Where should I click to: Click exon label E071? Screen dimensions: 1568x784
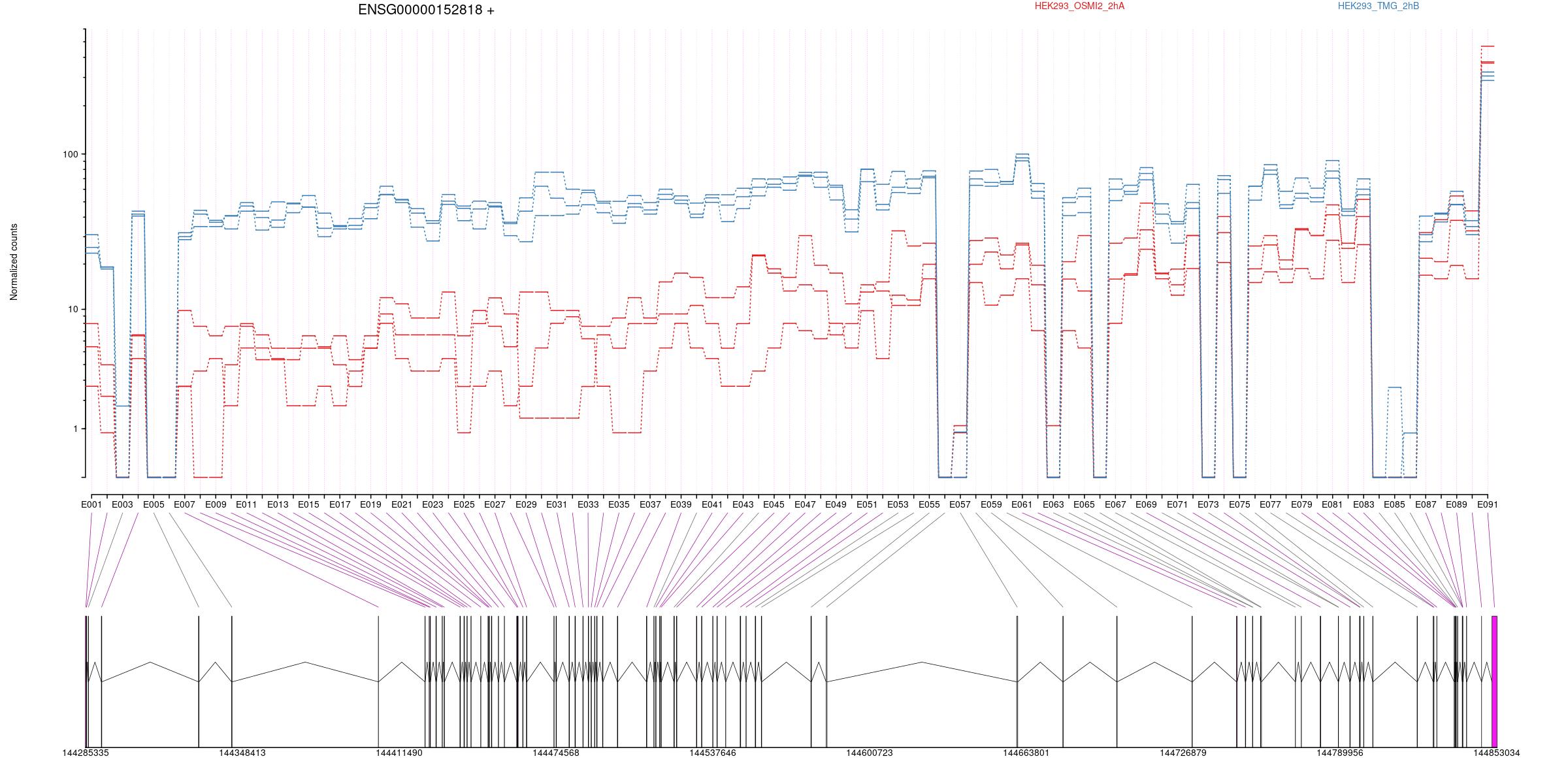[x=1177, y=504]
